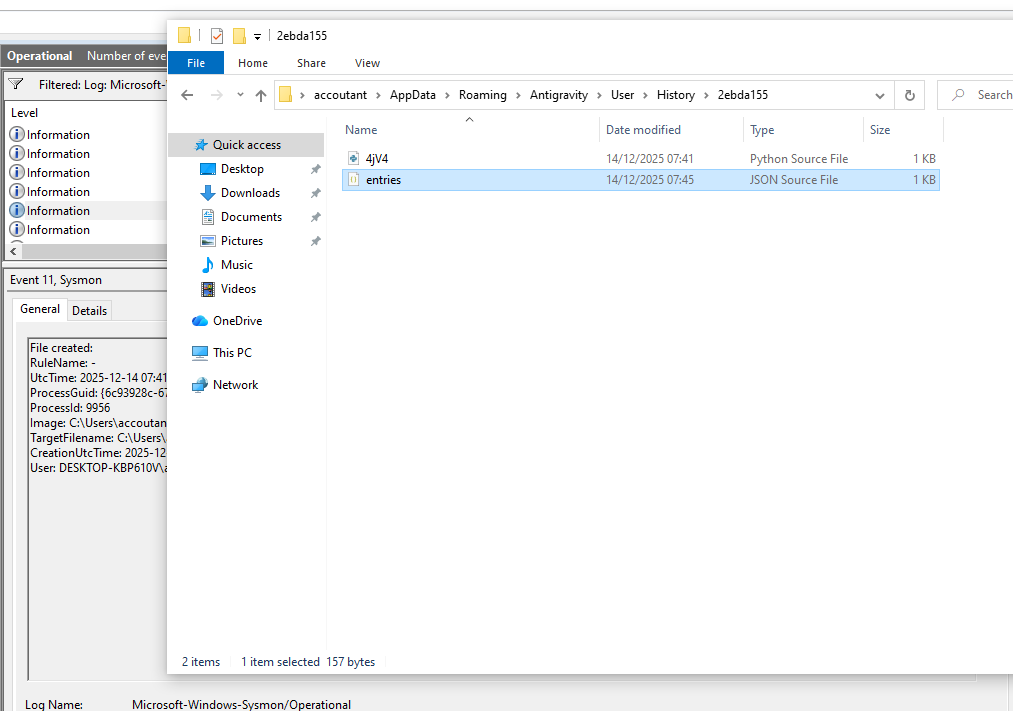Open the Music folder in sidebar

point(236,265)
